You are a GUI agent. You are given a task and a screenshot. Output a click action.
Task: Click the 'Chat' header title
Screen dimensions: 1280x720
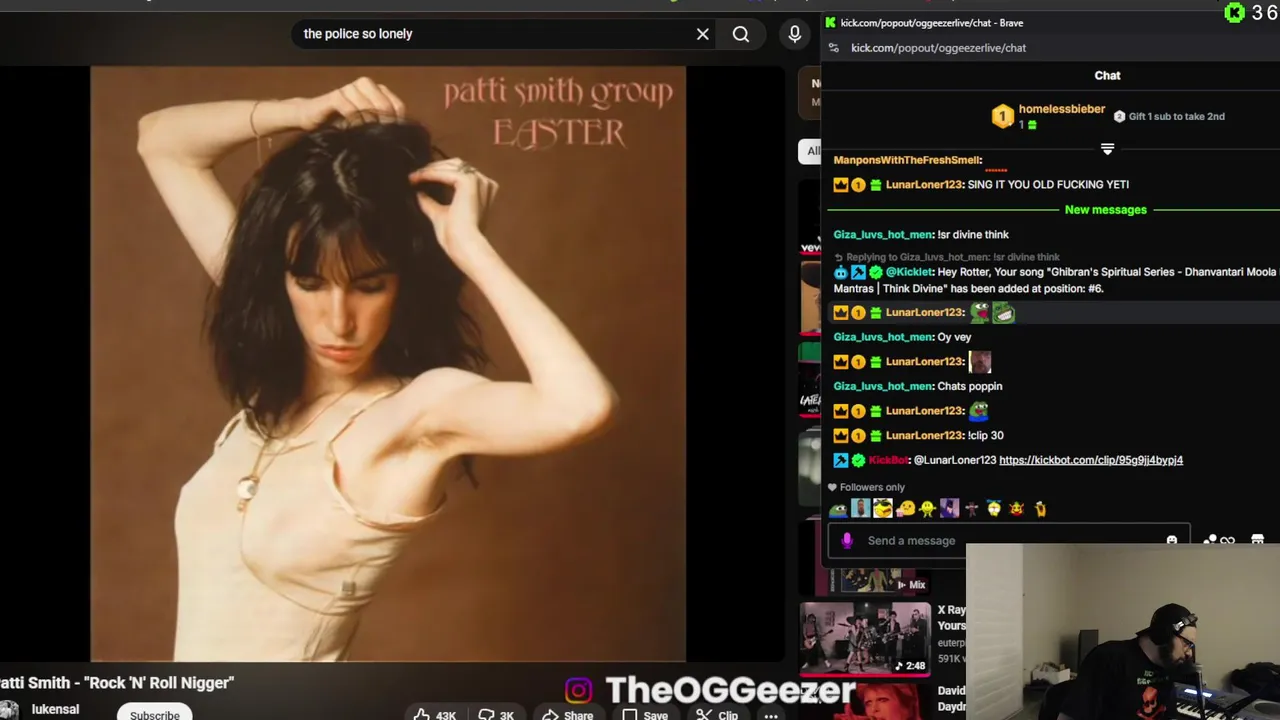point(1107,75)
